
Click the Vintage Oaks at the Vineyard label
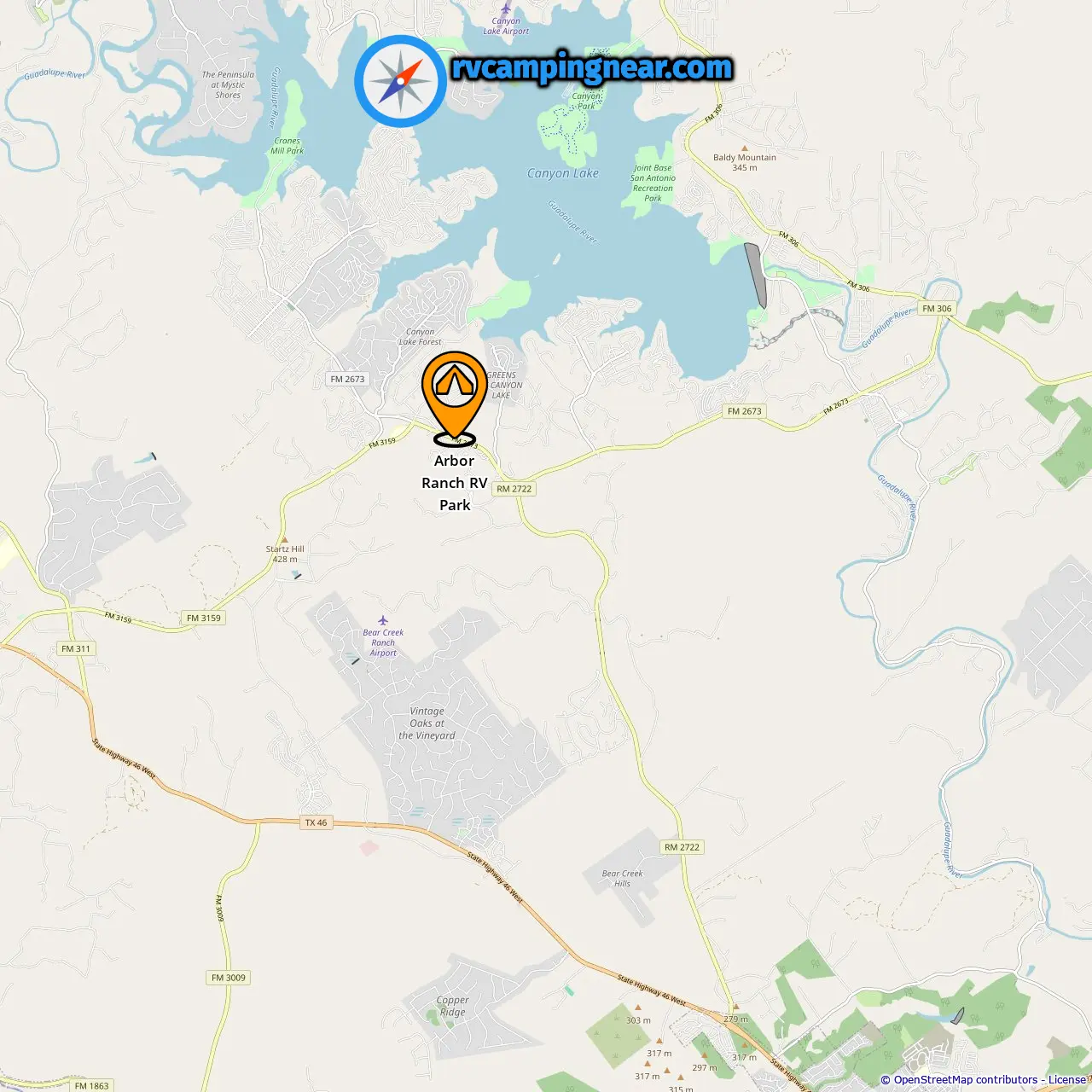(427, 723)
